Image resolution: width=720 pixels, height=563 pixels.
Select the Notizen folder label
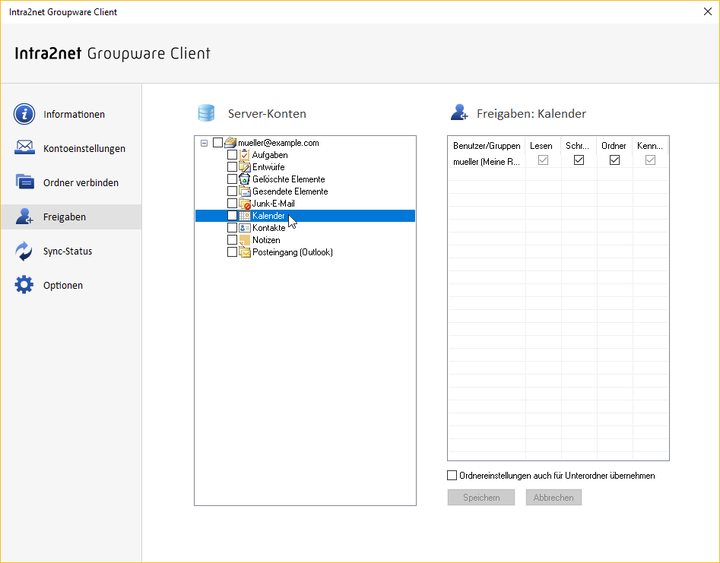tap(266, 240)
